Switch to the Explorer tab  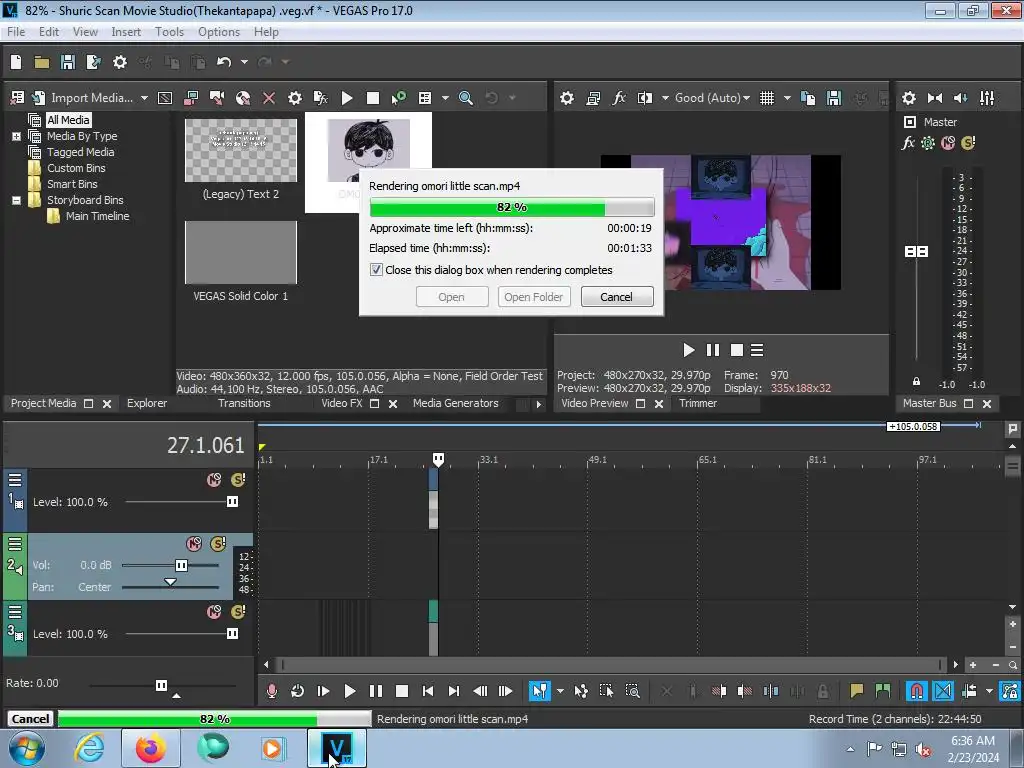[x=147, y=404]
